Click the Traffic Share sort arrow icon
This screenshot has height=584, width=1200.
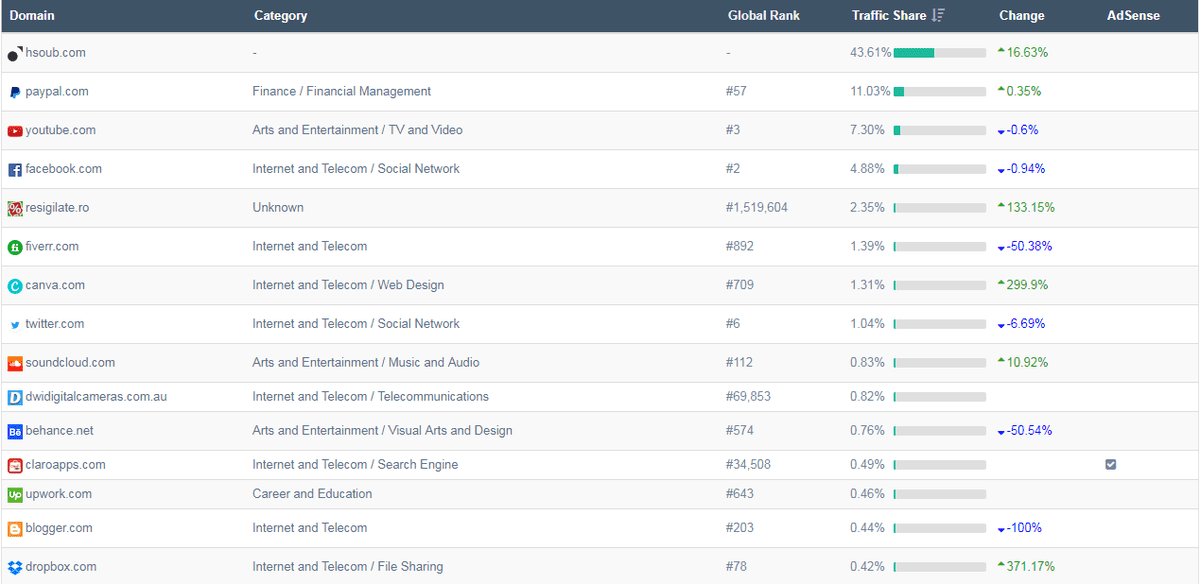point(938,15)
